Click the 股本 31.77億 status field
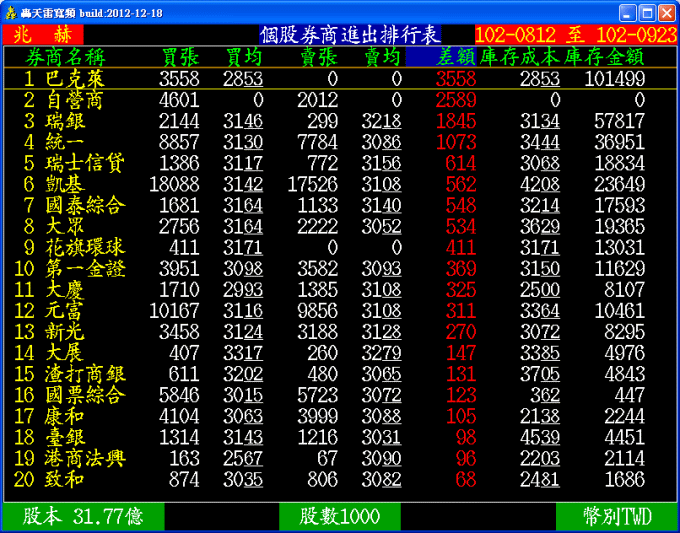 tap(83, 517)
